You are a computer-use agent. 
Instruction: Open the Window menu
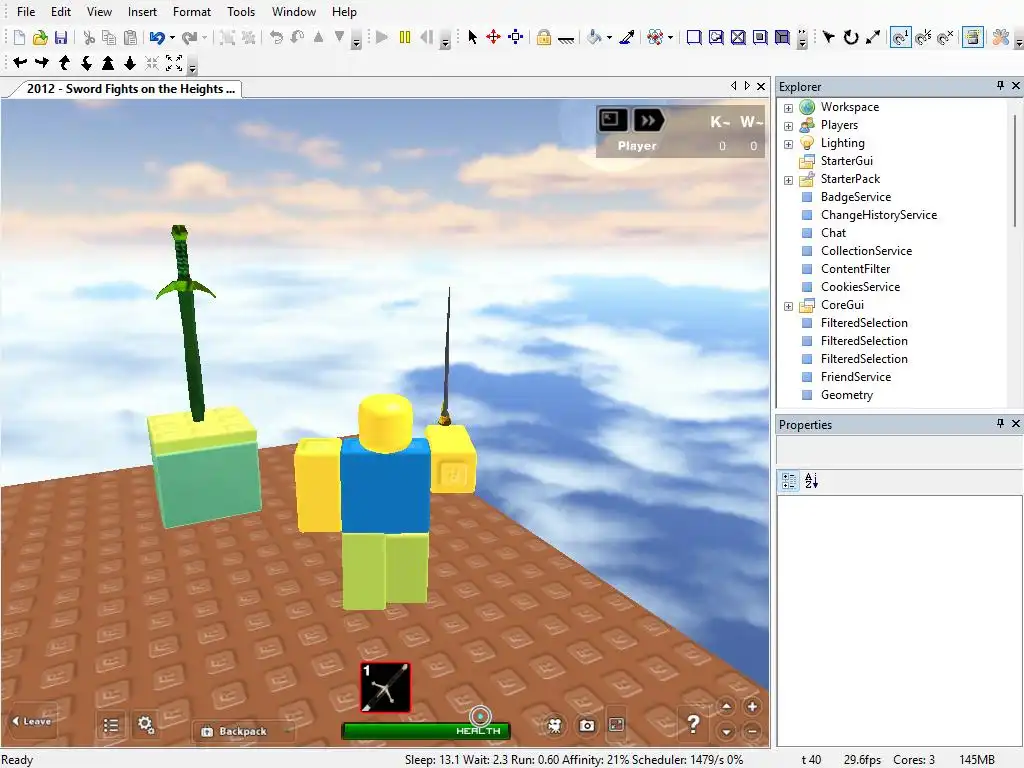click(294, 12)
